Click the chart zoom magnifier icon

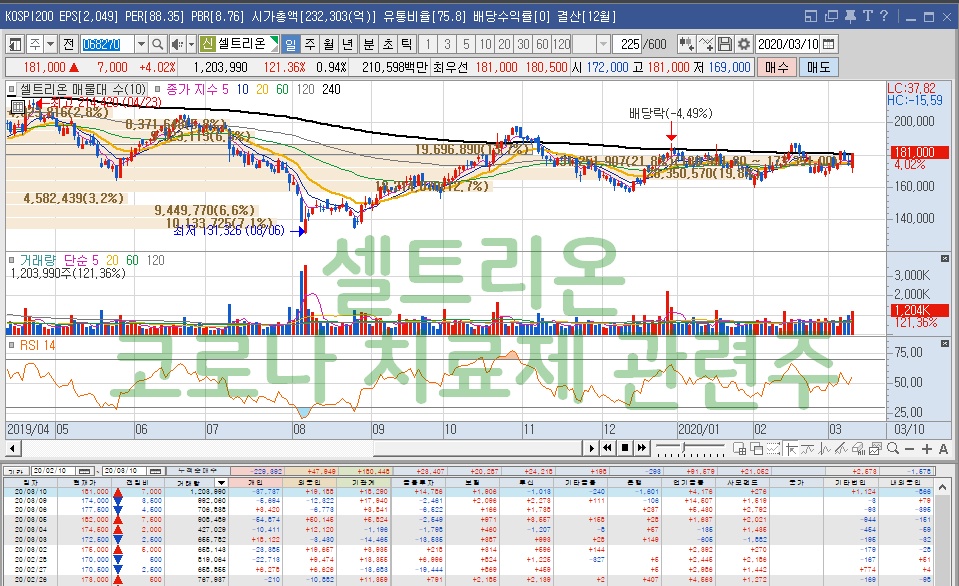point(893,449)
